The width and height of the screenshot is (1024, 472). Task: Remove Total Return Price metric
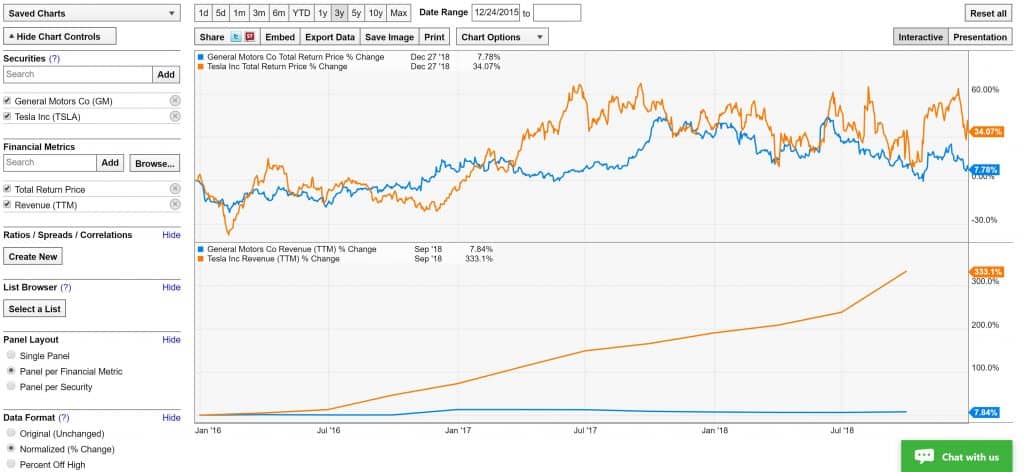point(175,189)
